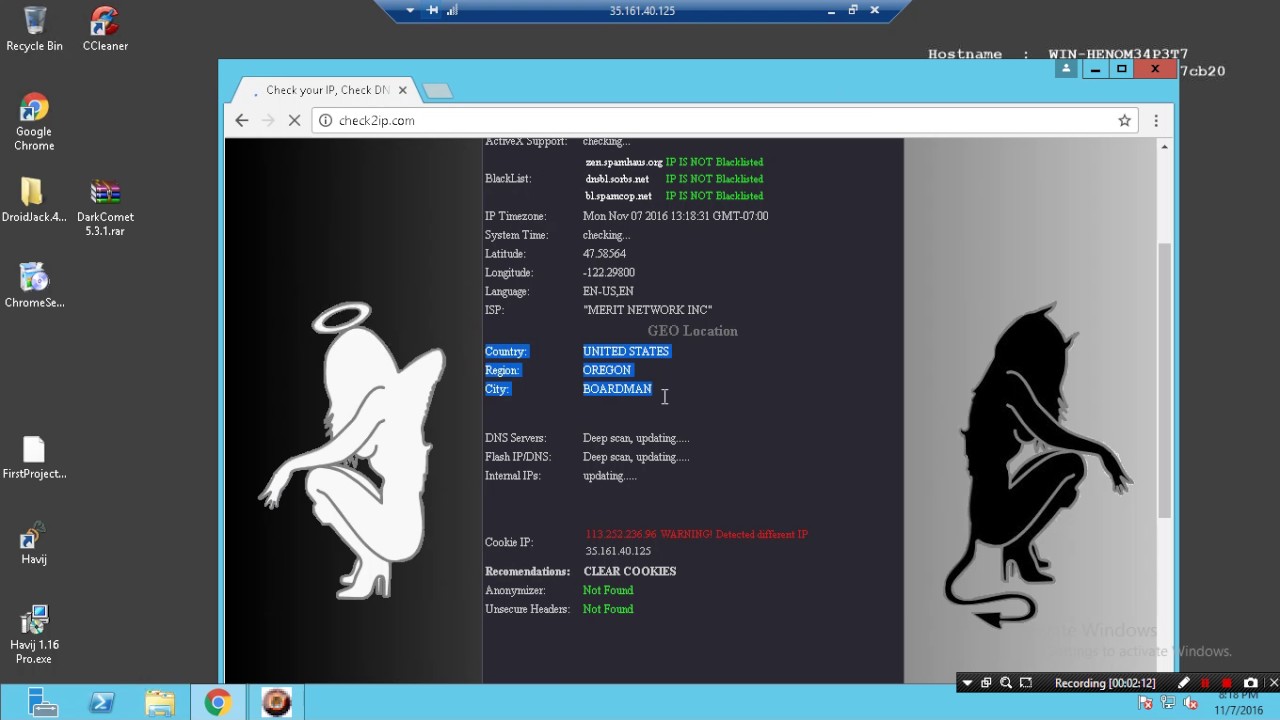Image resolution: width=1280 pixels, height=720 pixels.
Task: Click the 35.161.40.125 cookie IP value
Action: click(618, 551)
